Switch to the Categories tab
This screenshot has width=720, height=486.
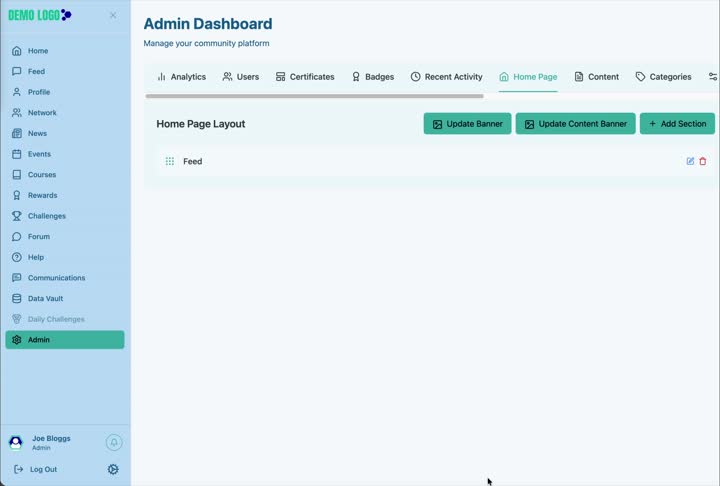(x=663, y=77)
